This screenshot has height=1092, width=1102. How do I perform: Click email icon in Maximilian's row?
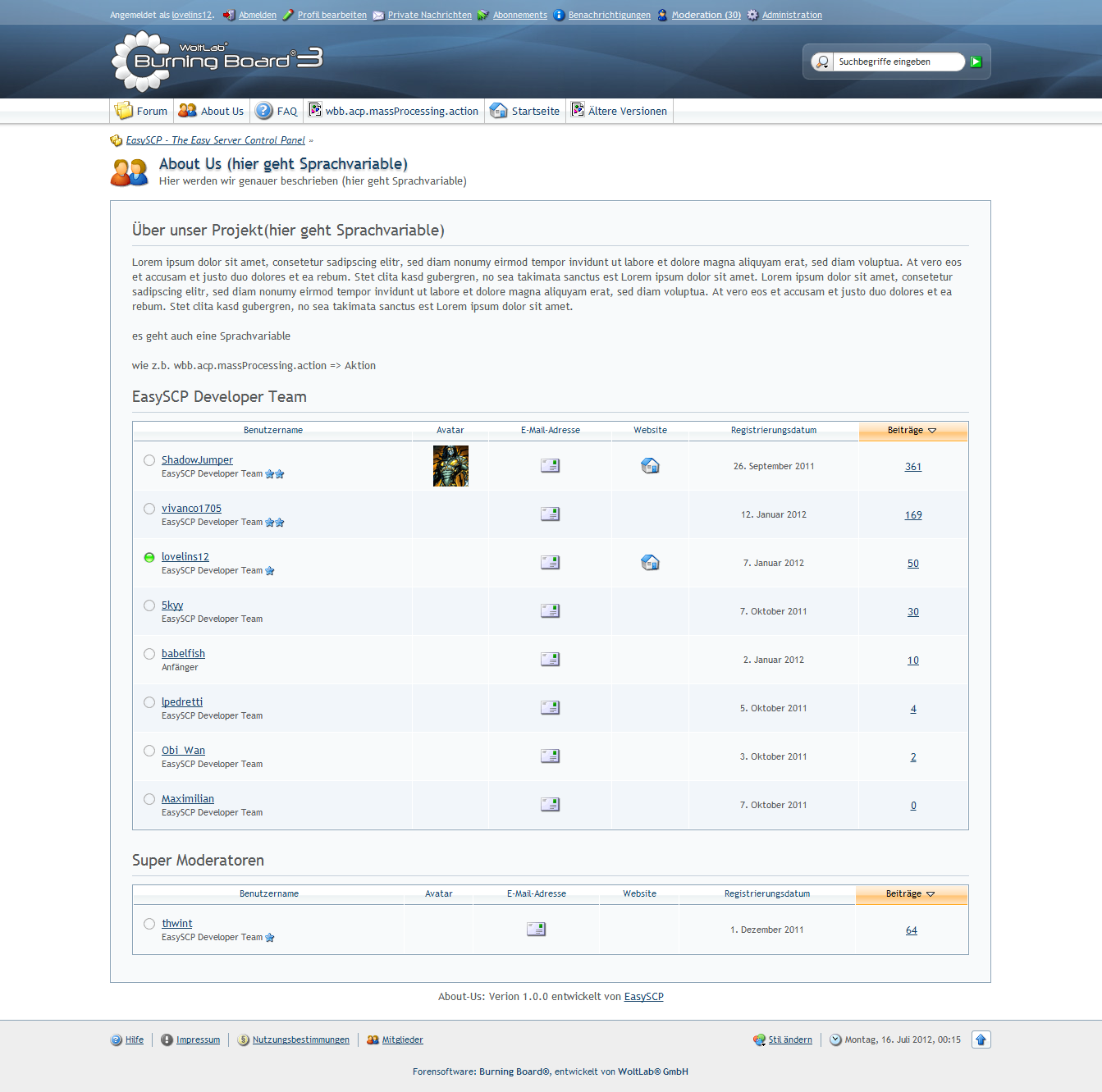(x=550, y=805)
